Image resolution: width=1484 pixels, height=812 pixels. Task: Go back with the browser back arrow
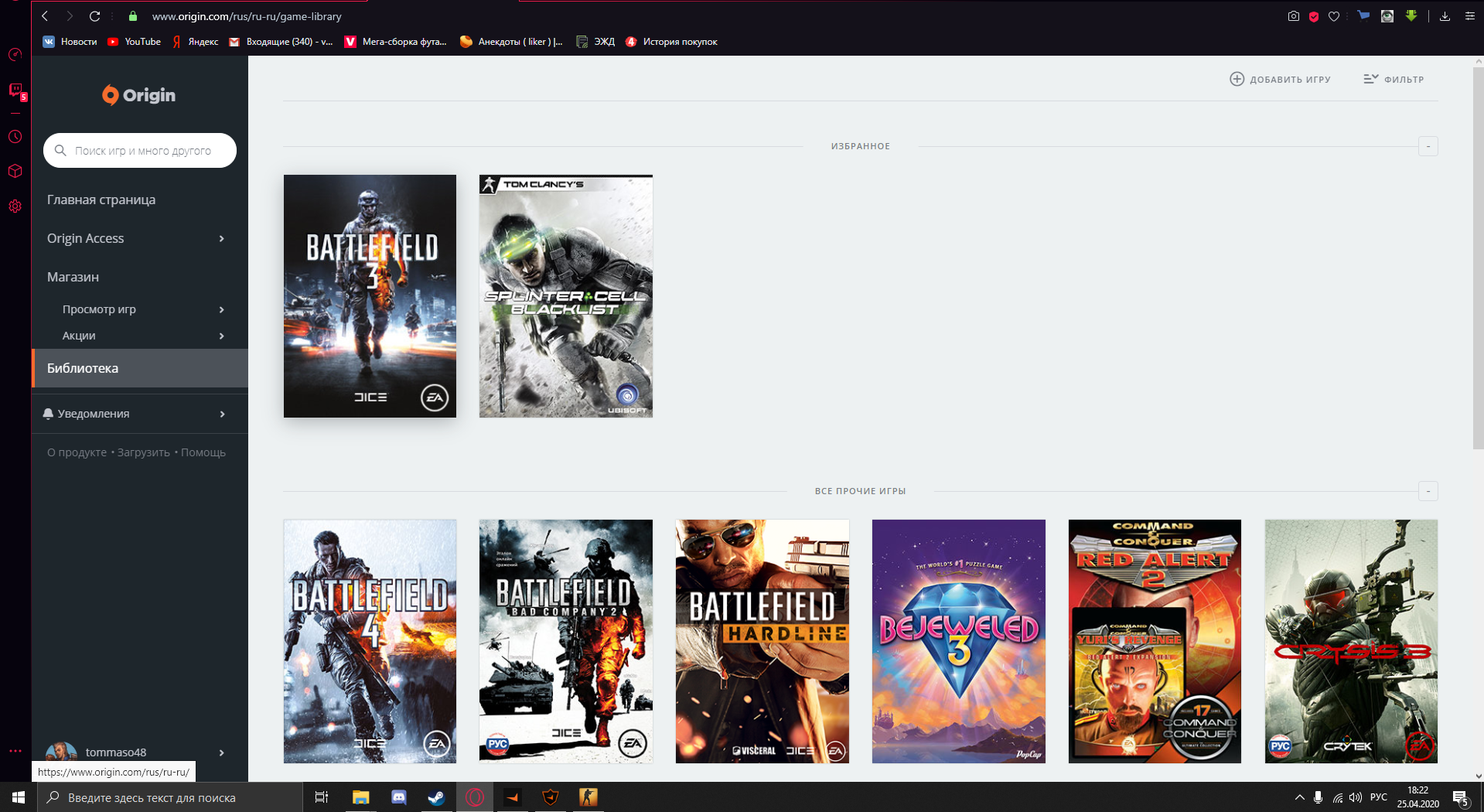(45, 16)
